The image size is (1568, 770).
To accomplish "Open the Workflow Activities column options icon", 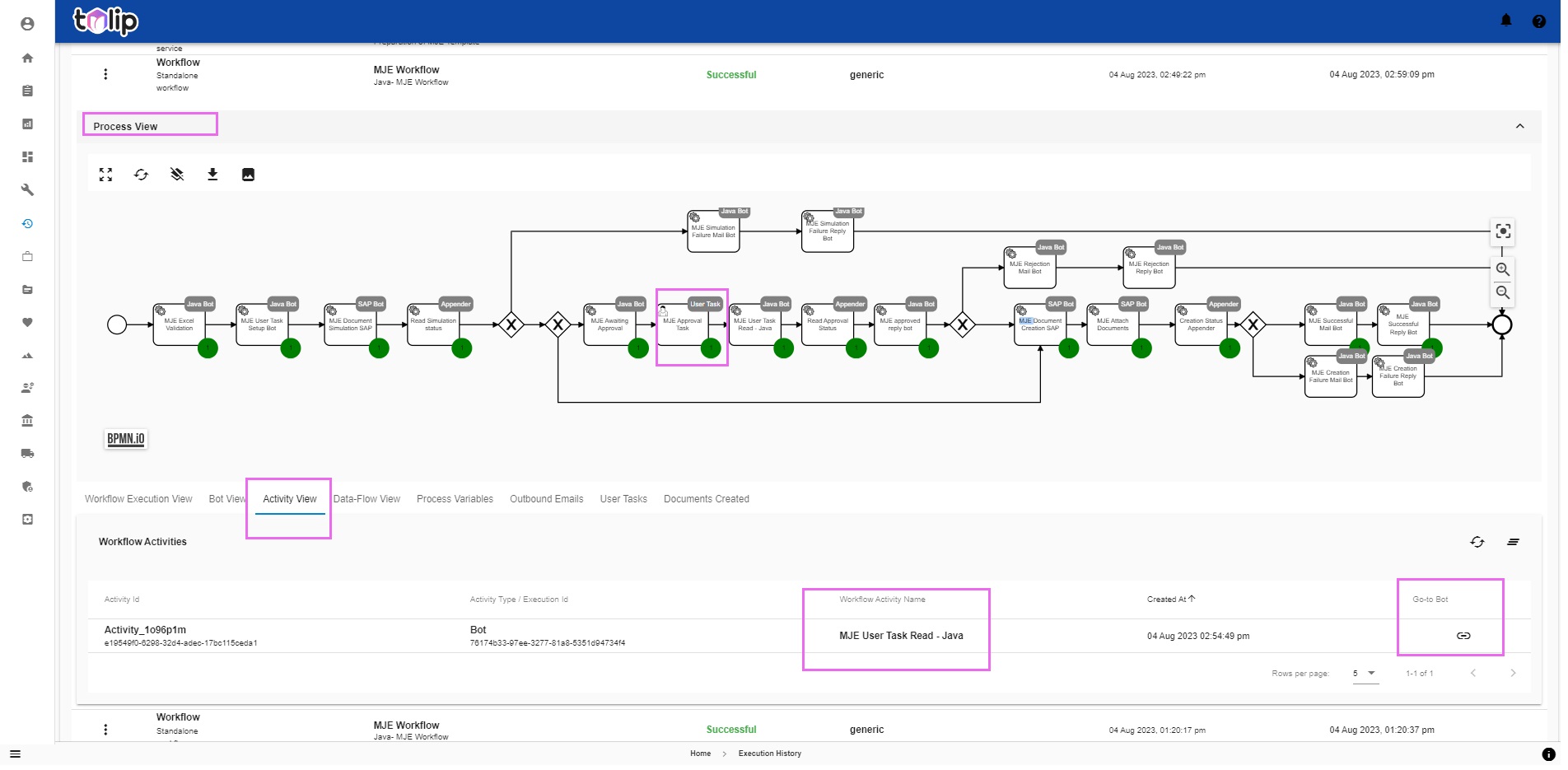I will click(x=1513, y=542).
